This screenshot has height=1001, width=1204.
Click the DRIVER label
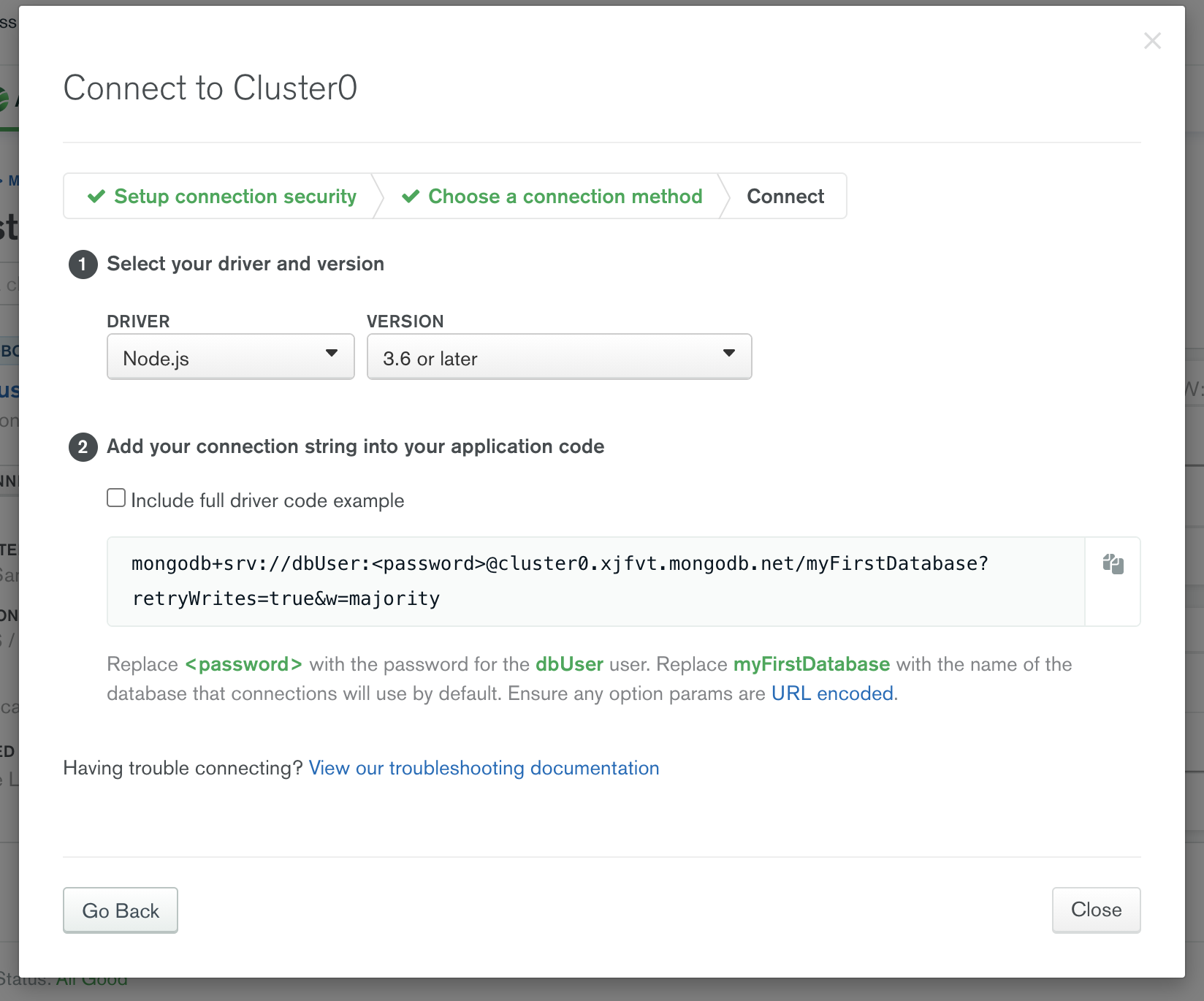(138, 321)
